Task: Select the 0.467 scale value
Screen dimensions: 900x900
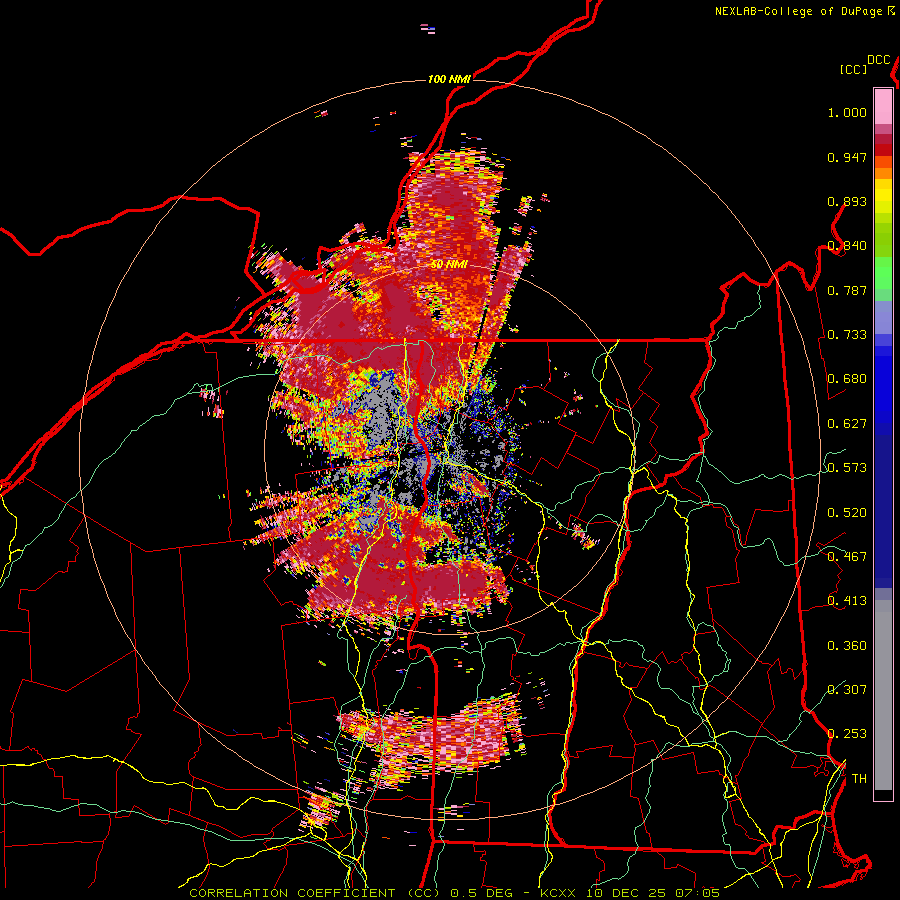Action: tap(847, 557)
